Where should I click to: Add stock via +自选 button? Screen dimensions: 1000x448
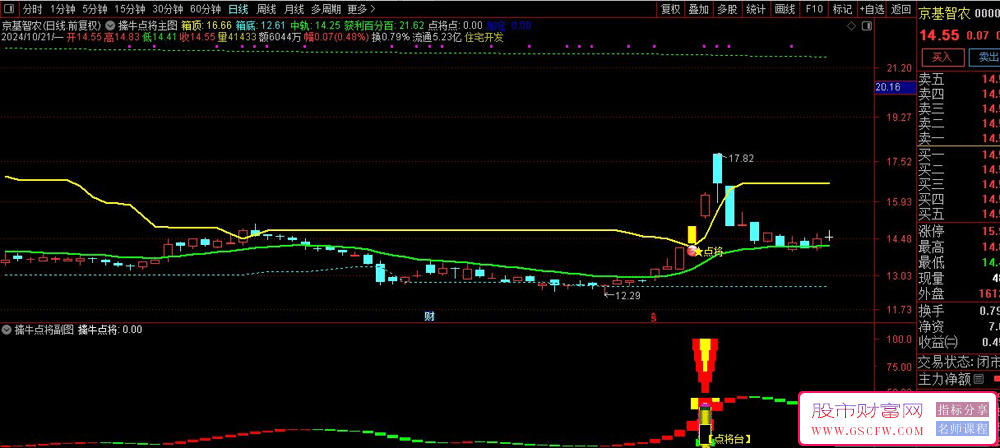click(872, 9)
